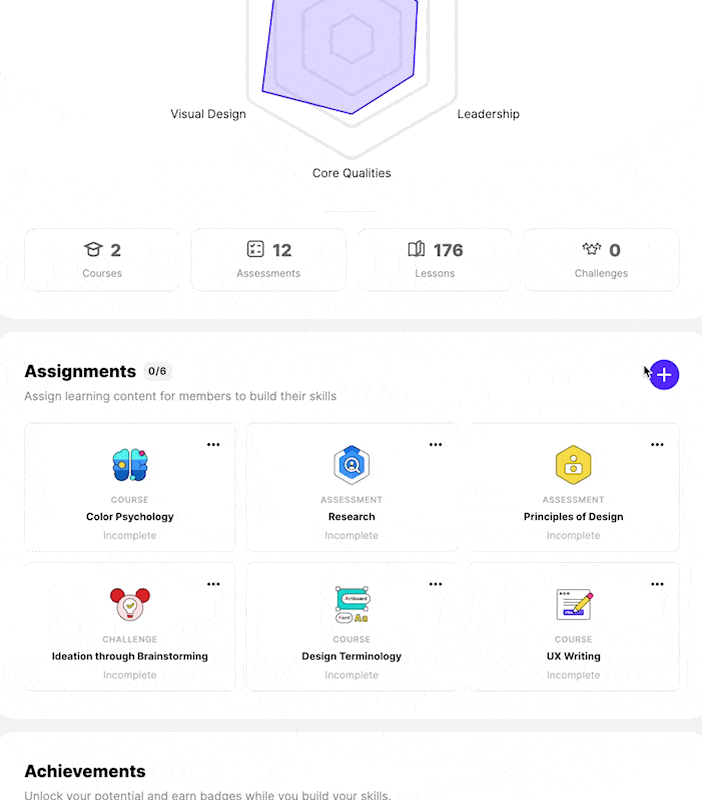Screen dimensions: 702x800
Task: Click the Research magnifier hexagon icon
Action: (x=352, y=465)
